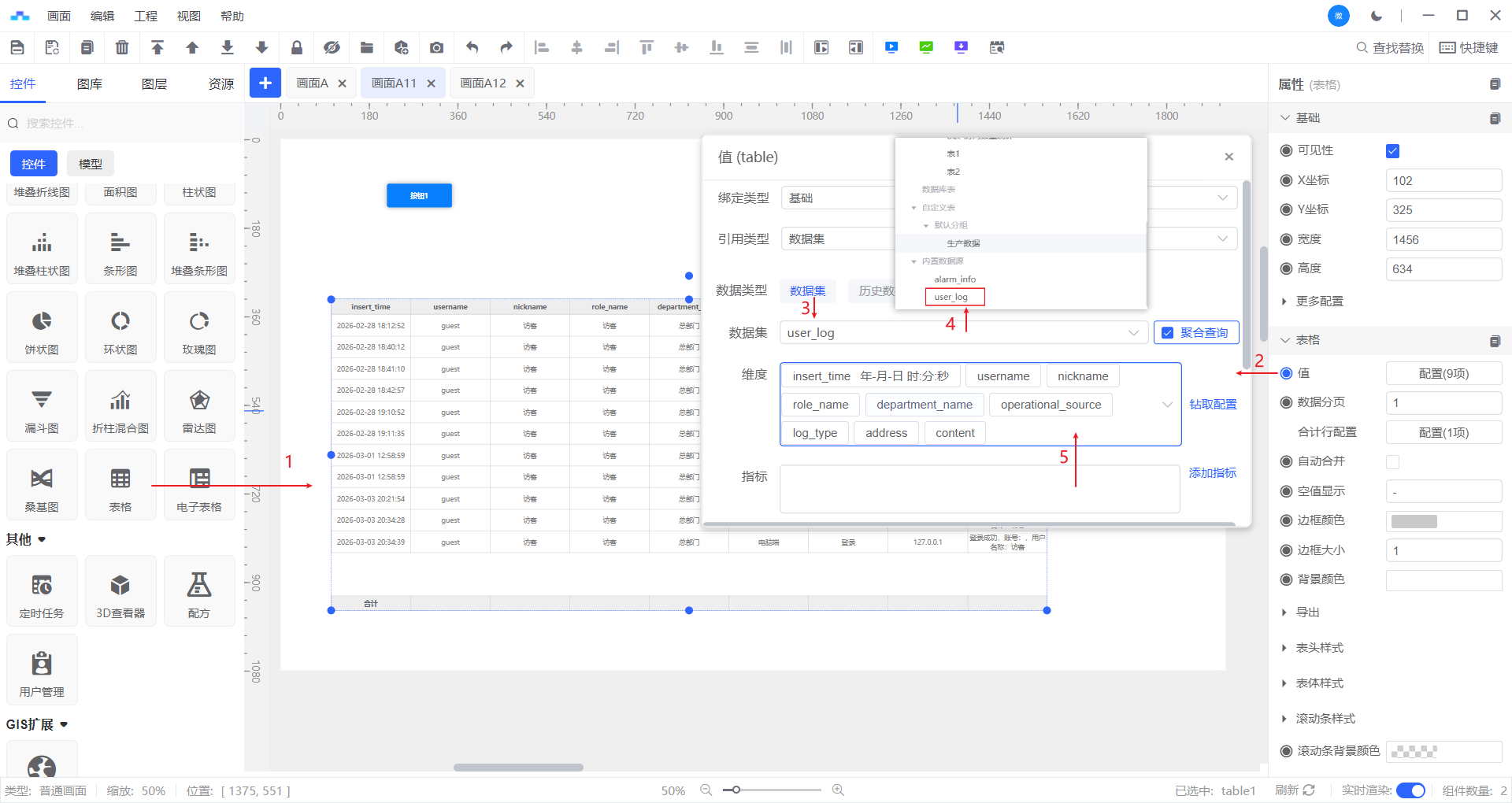
Task: Toggle dark mode moon icon
Action: coord(1377,16)
